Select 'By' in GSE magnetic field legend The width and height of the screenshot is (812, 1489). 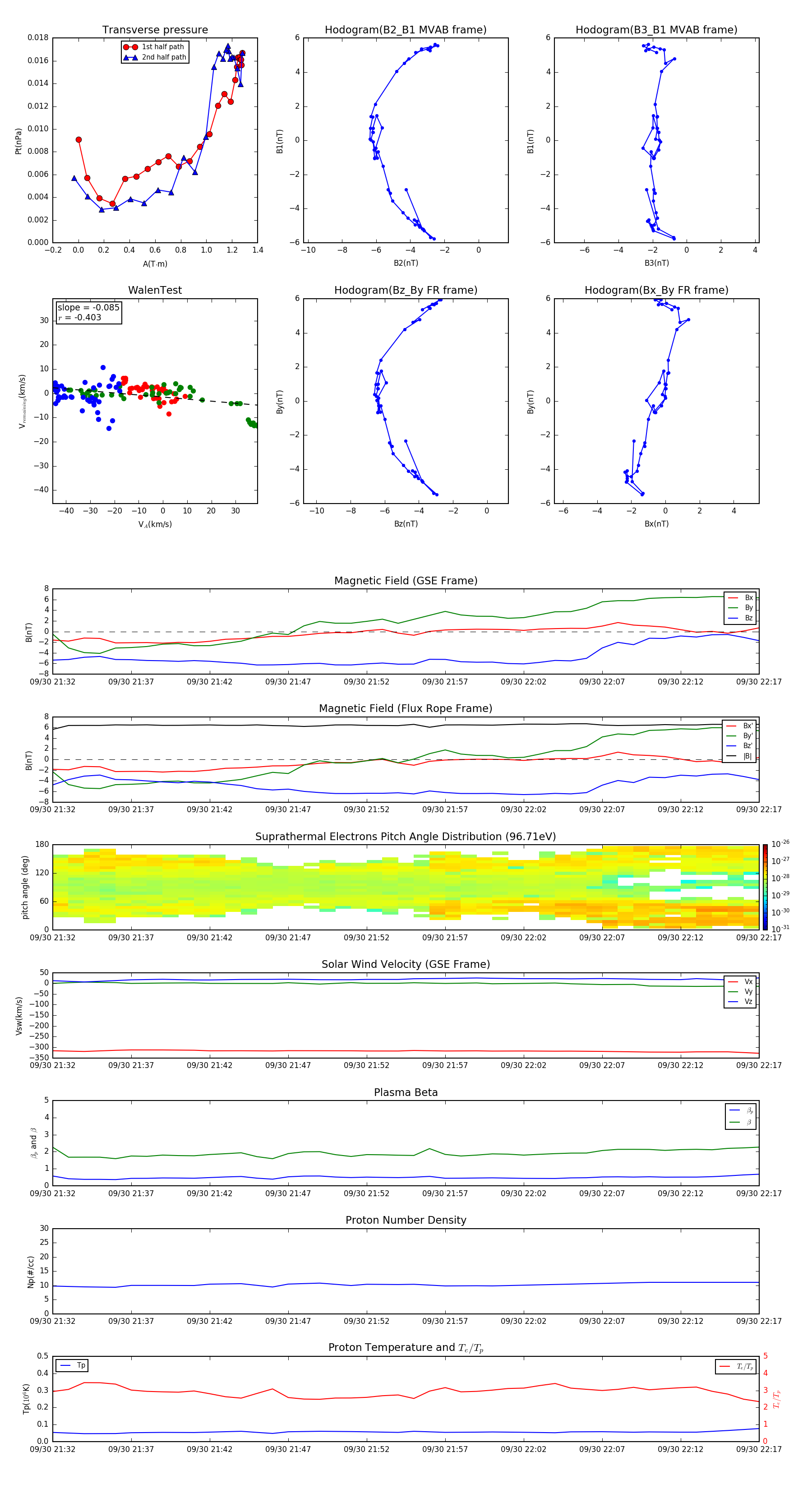[x=740, y=608]
